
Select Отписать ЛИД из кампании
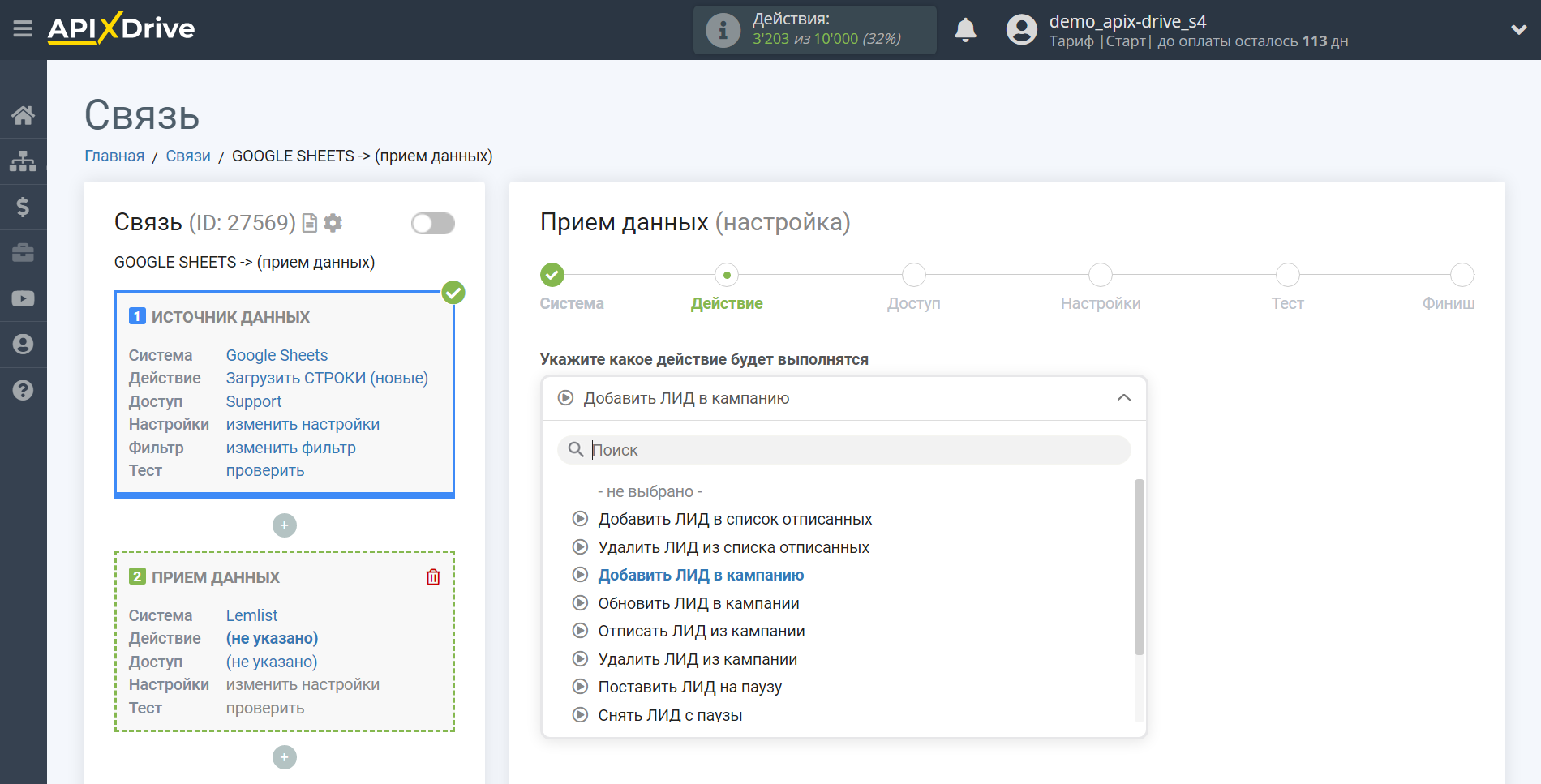click(702, 631)
